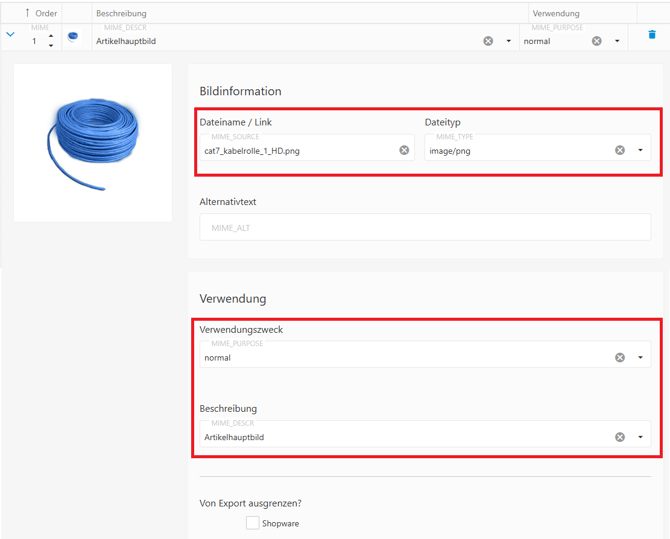Delete the image row with trash icon
This screenshot has width=670, height=539.
click(x=652, y=35)
